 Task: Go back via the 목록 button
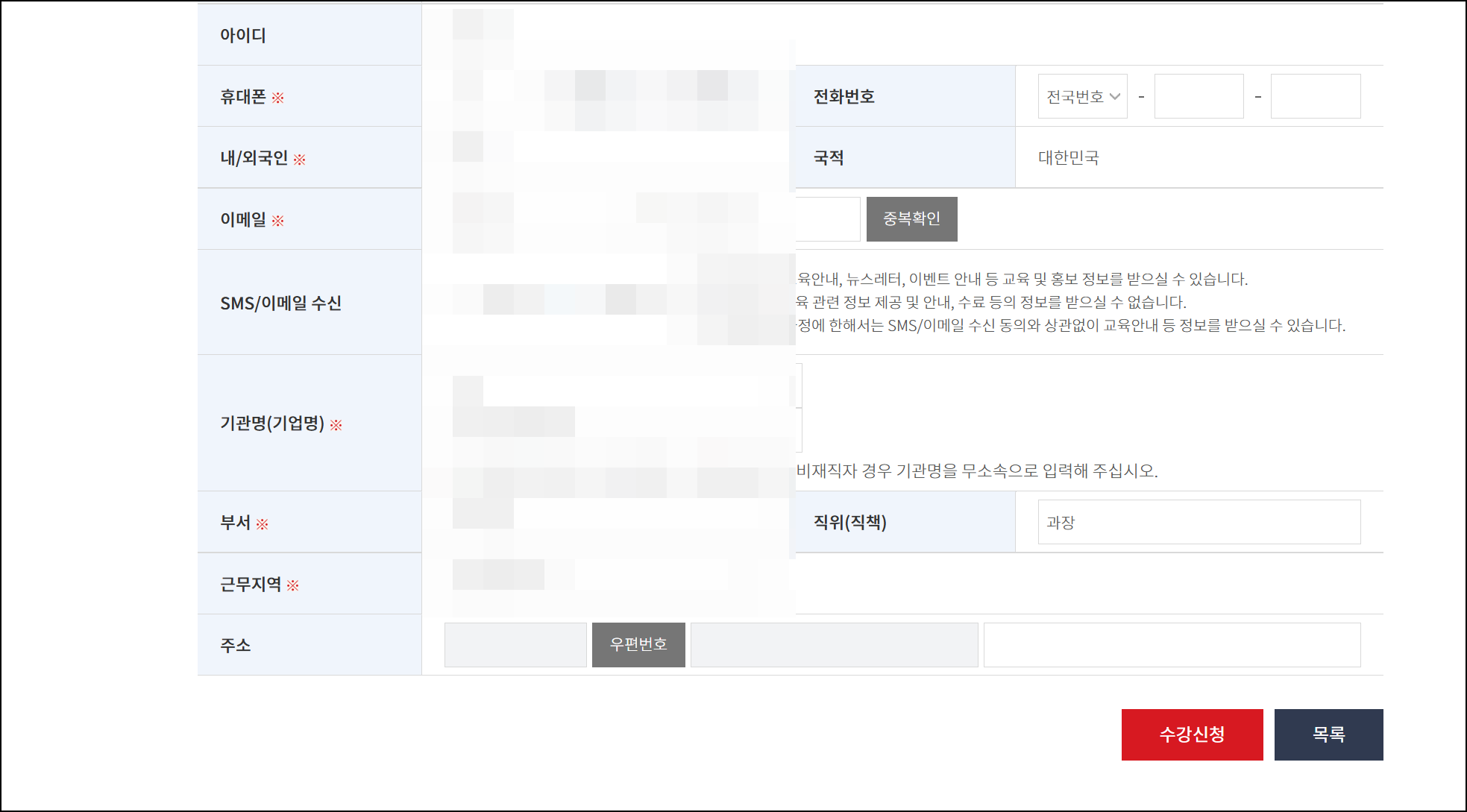click(1328, 734)
